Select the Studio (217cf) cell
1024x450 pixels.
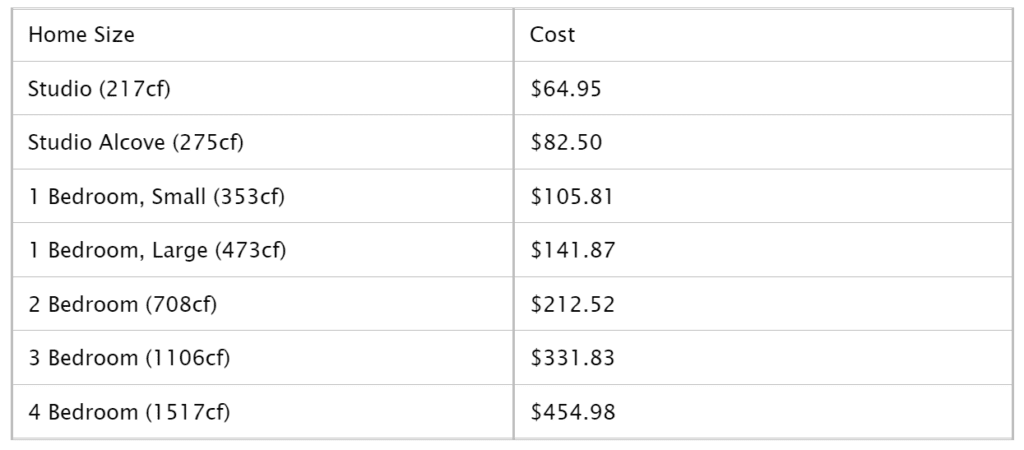tap(263, 88)
